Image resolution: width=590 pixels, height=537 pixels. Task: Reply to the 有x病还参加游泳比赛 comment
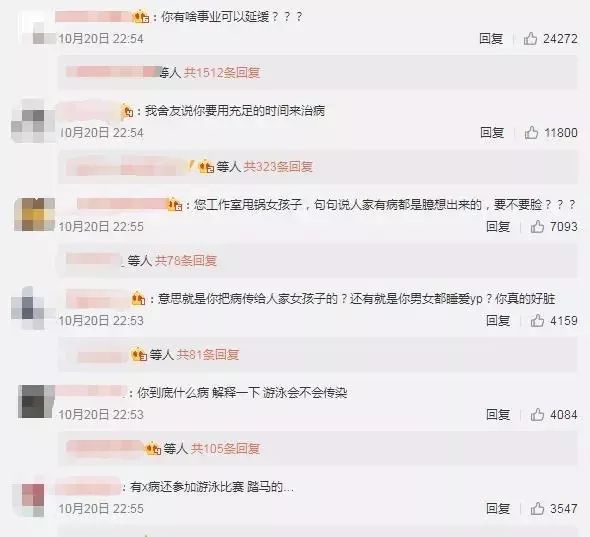498,508
